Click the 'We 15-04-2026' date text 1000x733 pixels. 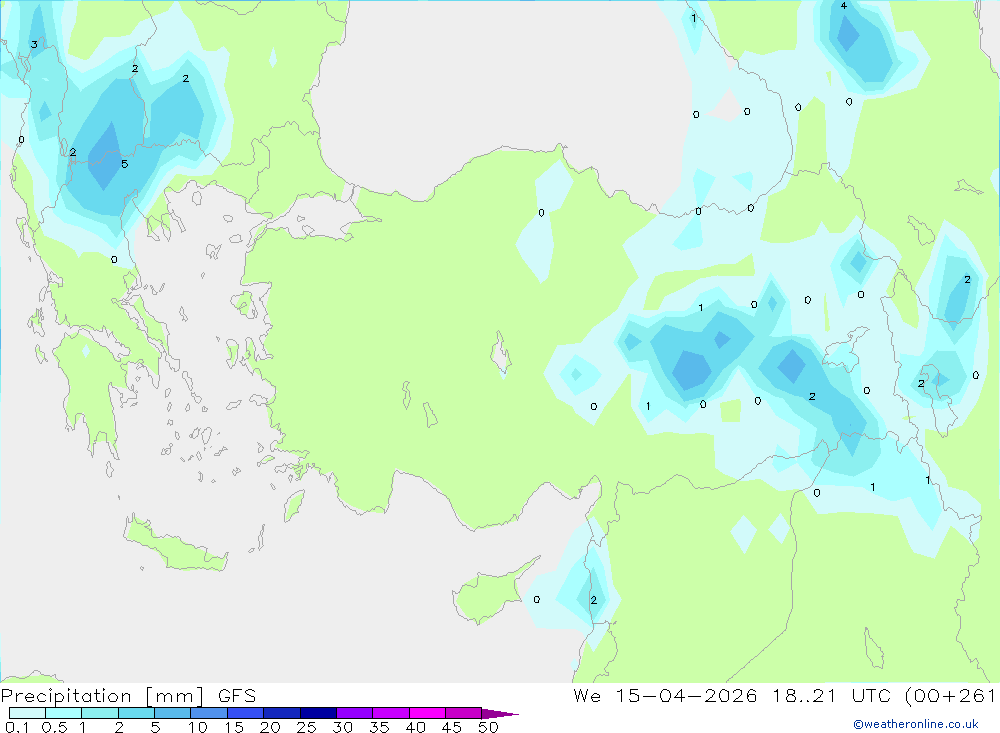pyautogui.click(x=665, y=695)
